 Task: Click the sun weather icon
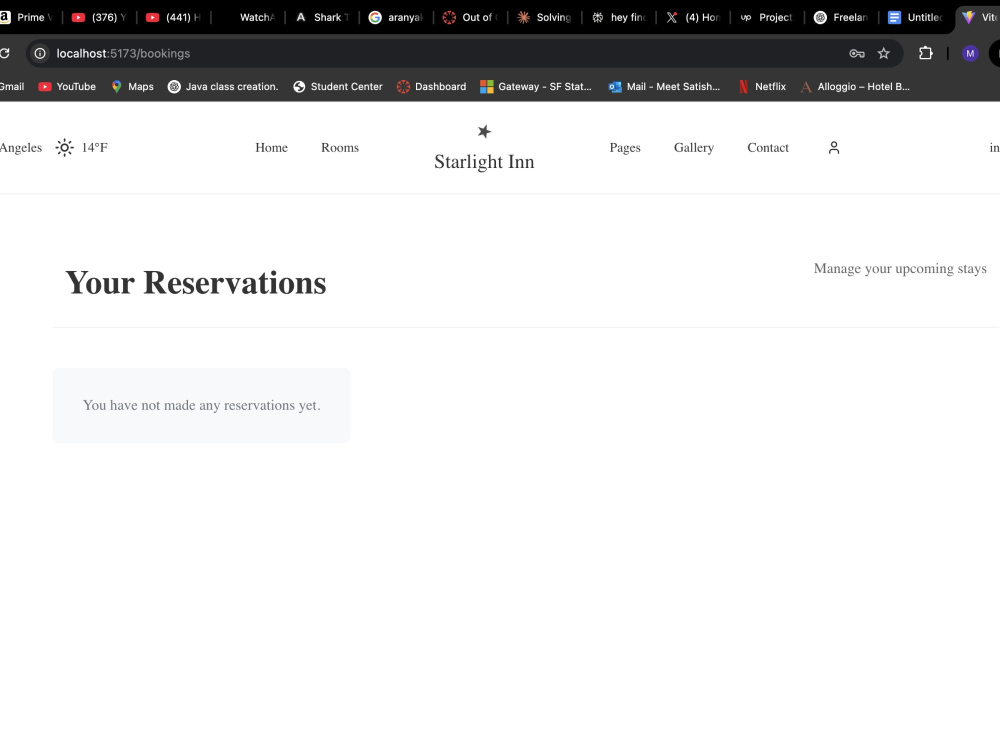coord(64,147)
